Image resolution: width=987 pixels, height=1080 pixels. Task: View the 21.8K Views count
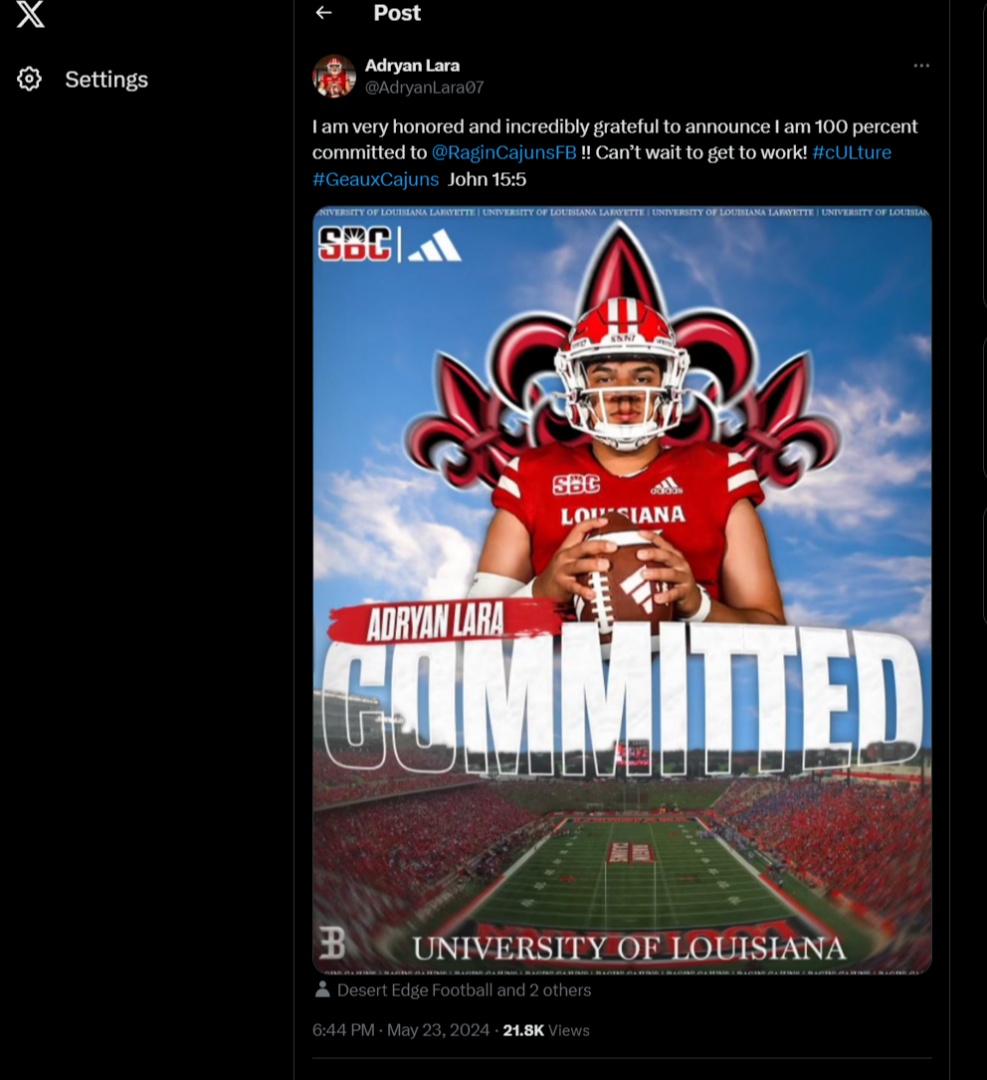click(x=546, y=1030)
